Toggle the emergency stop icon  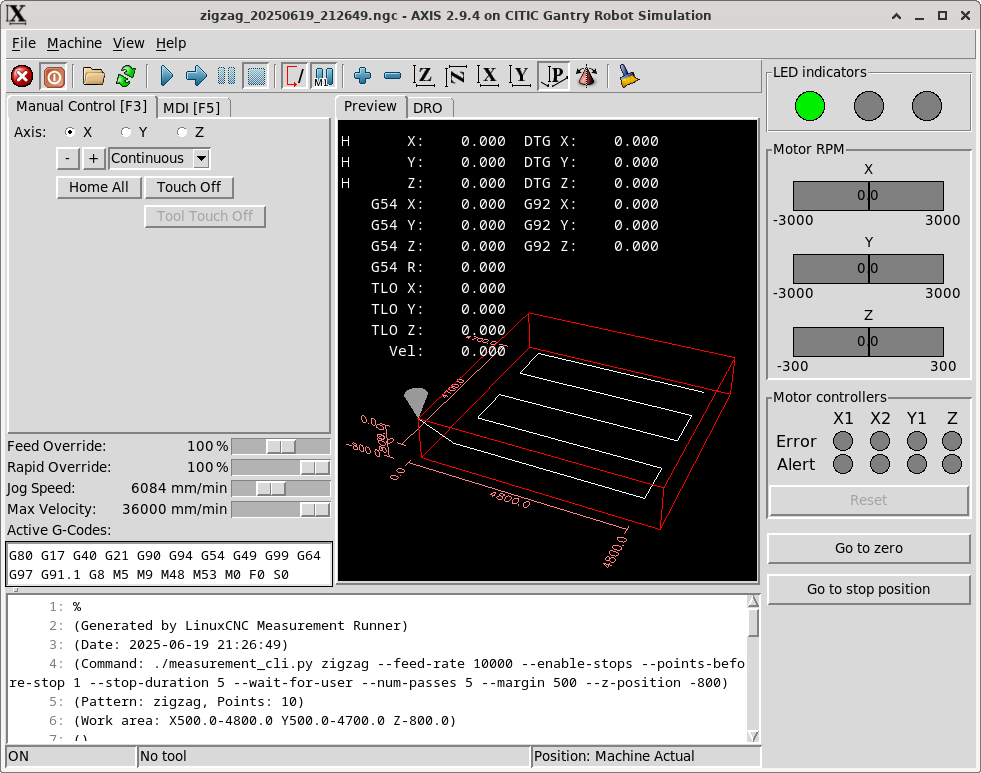(x=22, y=76)
